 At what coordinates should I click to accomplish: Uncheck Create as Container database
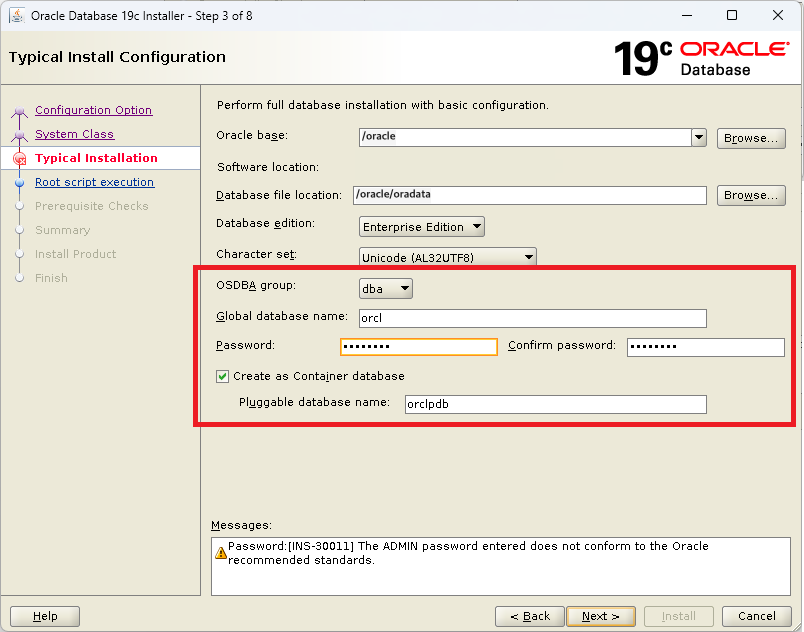tap(222, 377)
